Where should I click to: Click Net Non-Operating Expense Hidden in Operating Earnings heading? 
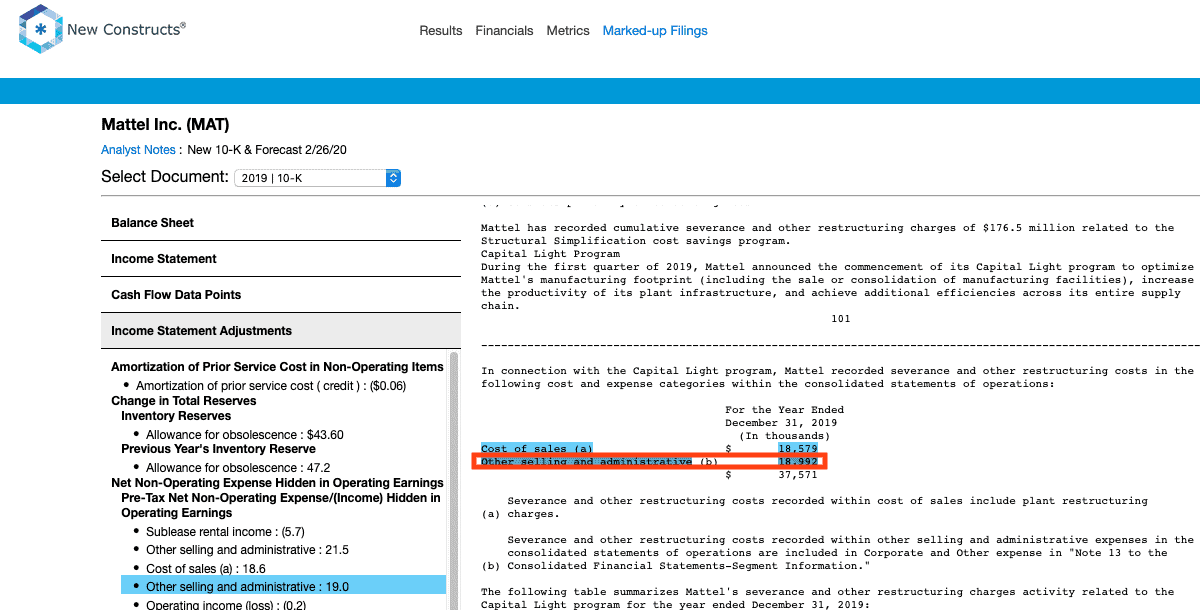pos(277,483)
